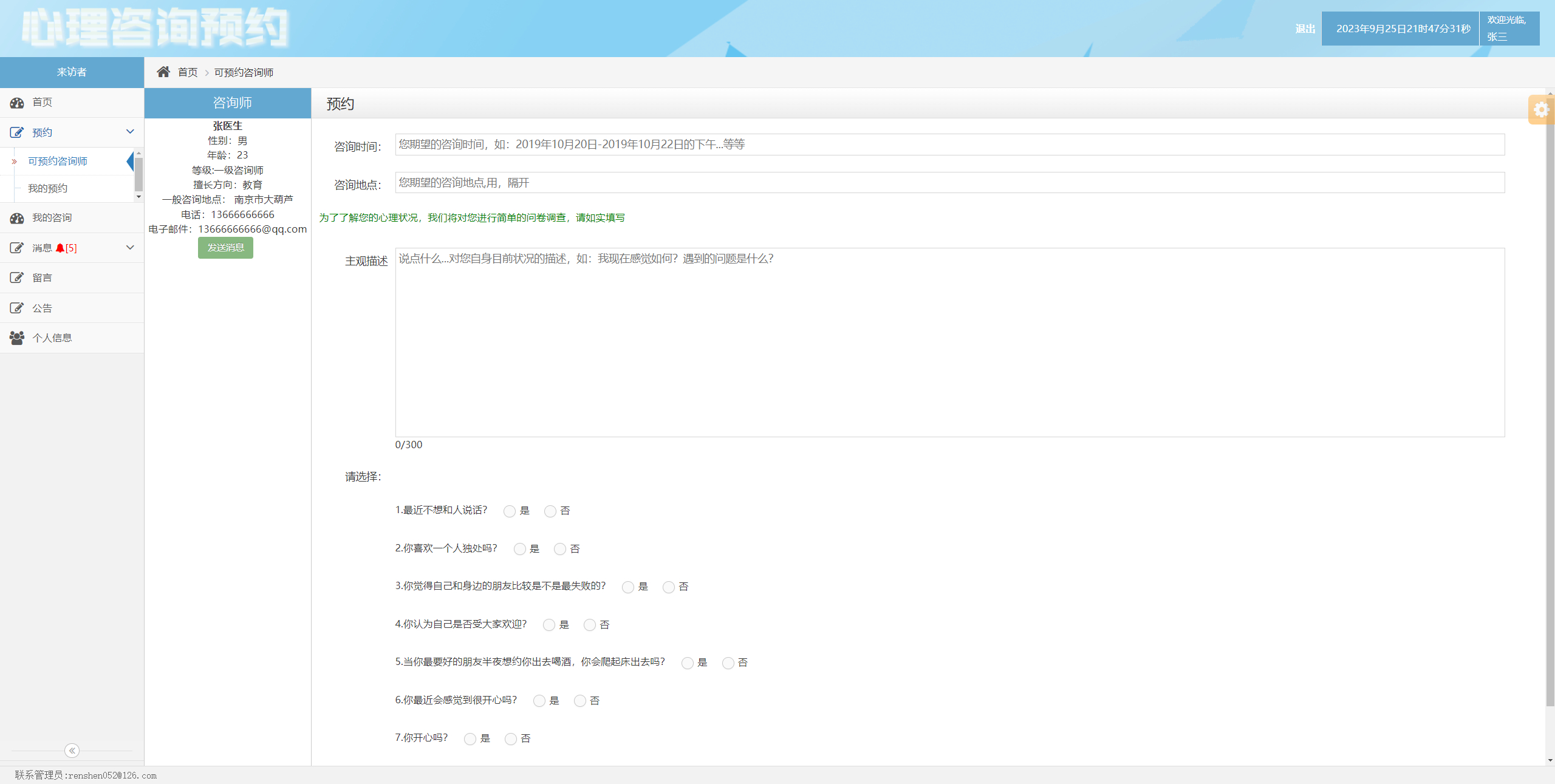The height and width of the screenshot is (784, 1555).
Task: Open 我的预约 submenu item
Action: (x=47, y=189)
